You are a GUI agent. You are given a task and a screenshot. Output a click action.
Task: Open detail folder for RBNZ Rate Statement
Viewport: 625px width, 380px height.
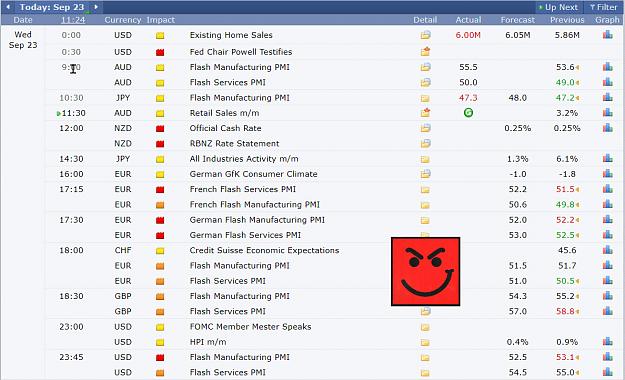coord(425,143)
